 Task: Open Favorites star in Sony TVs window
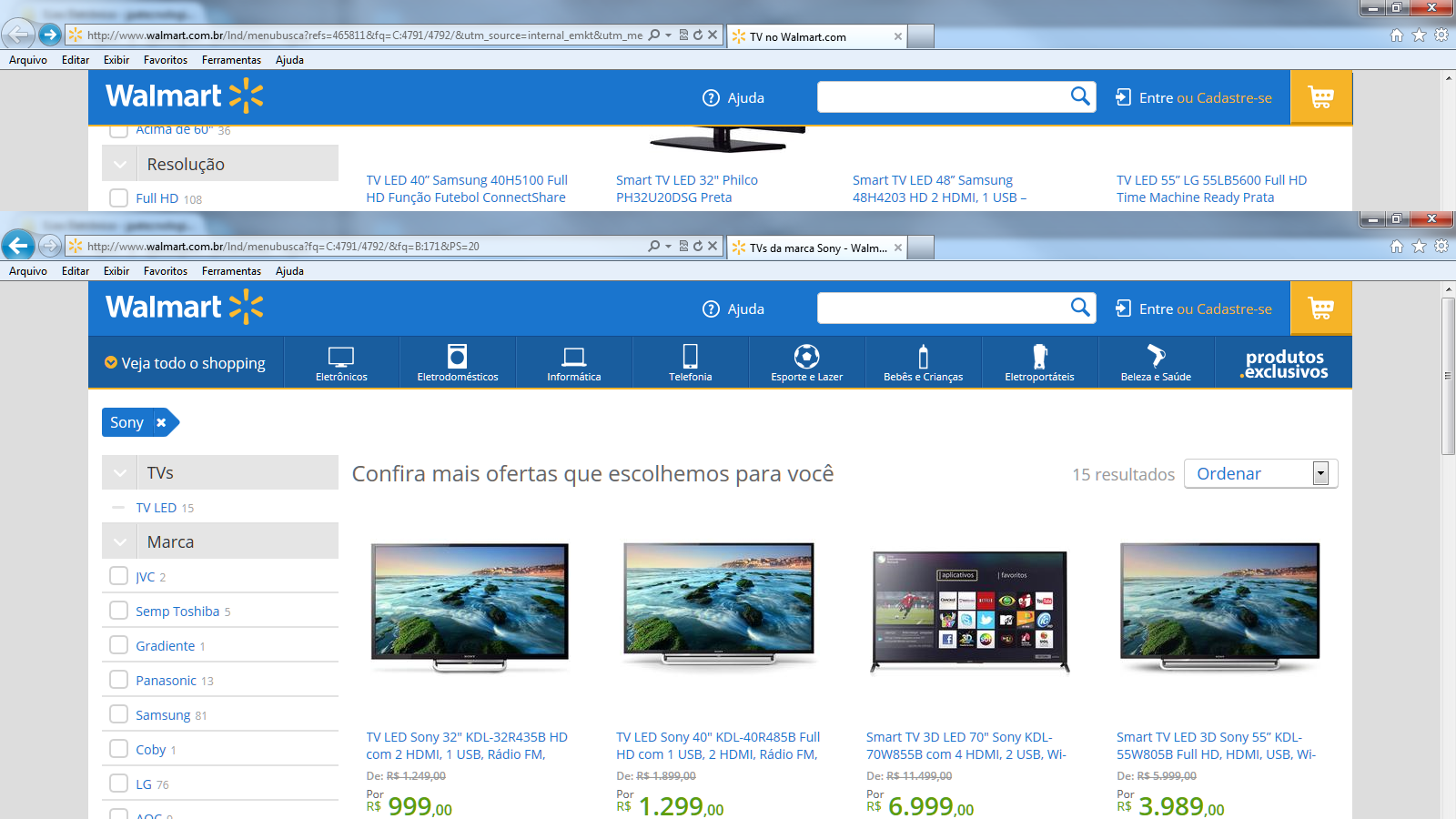(x=1419, y=247)
